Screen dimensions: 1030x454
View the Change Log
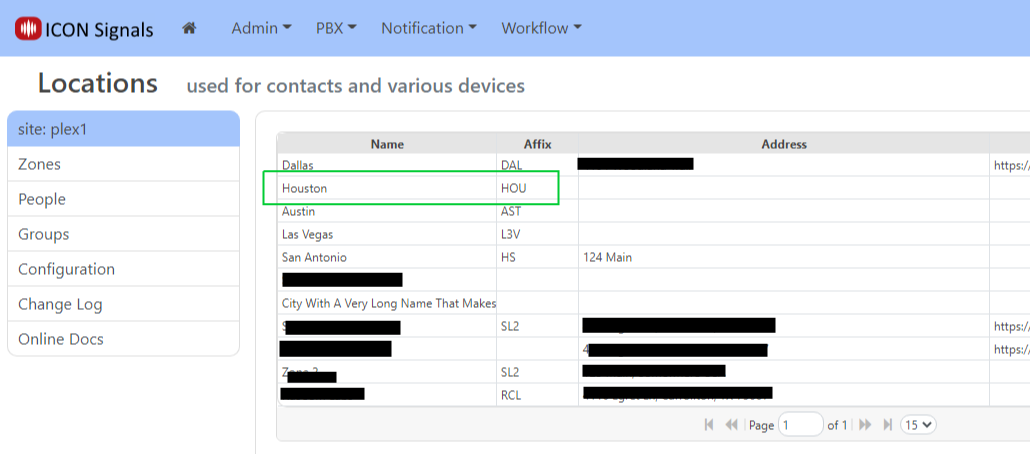pyautogui.click(x=123, y=304)
